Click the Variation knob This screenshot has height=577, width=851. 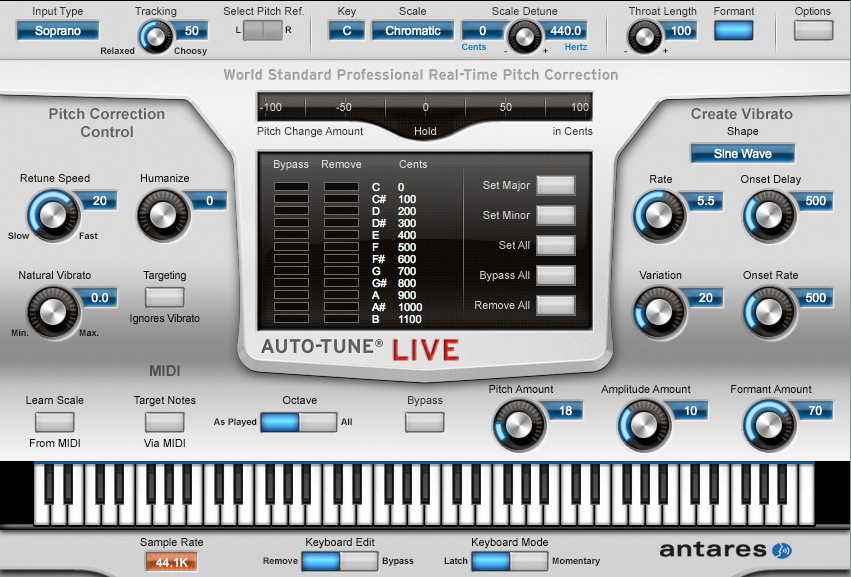[x=659, y=313]
